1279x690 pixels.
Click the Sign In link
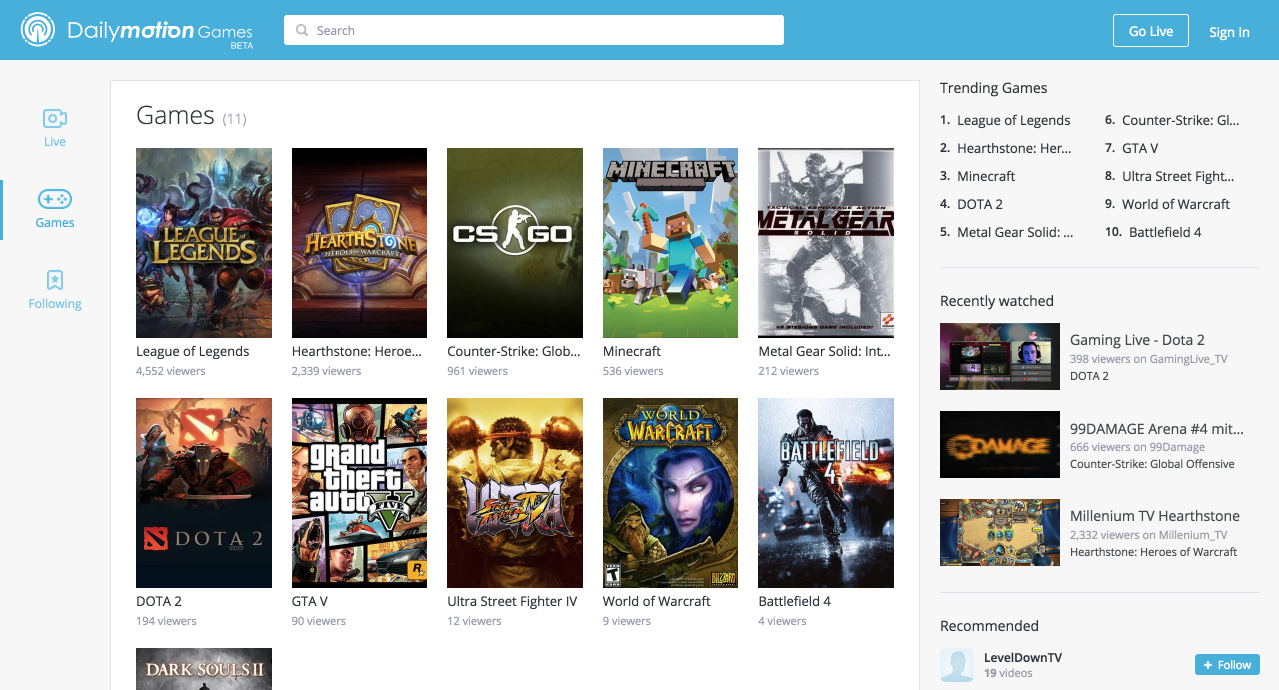tap(1229, 32)
